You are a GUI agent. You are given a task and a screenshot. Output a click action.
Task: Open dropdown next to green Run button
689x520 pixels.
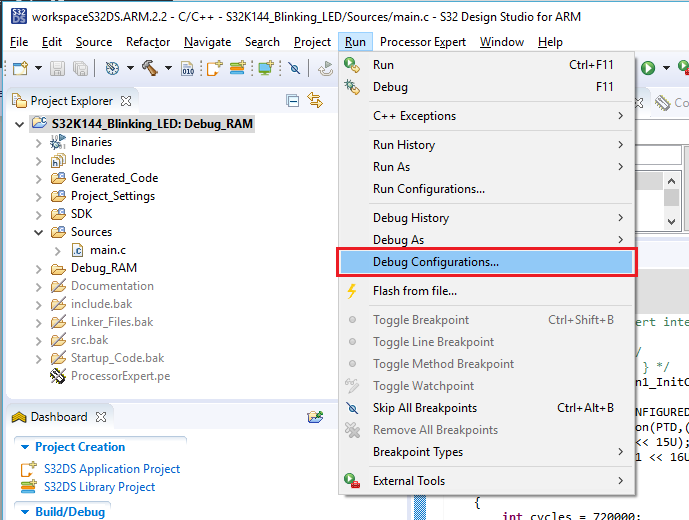pos(666,68)
